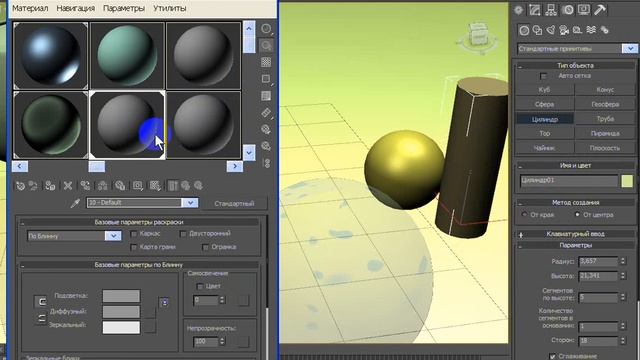The image size is (640, 360).
Task: Uncheck the Сглаживание checkbox
Action: click(552, 356)
